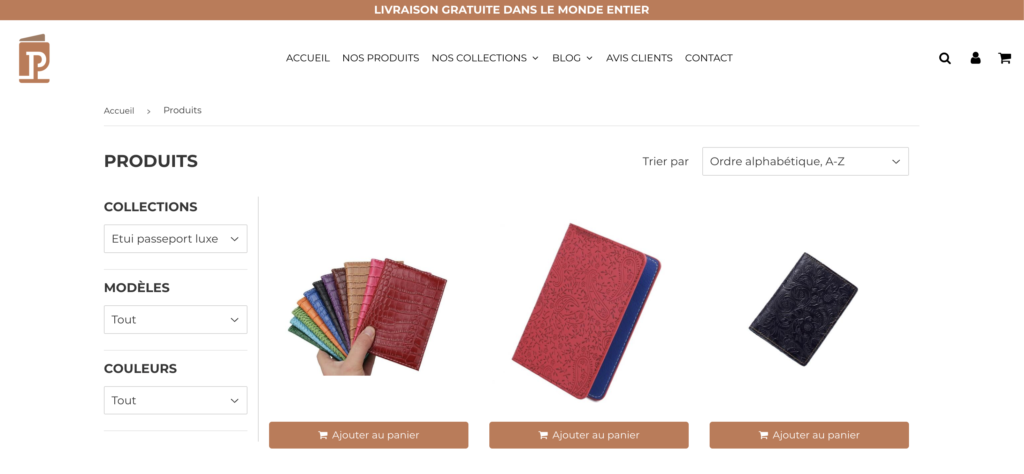
Task: Open the Couleurs filter dropdown
Action: point(176,400)
